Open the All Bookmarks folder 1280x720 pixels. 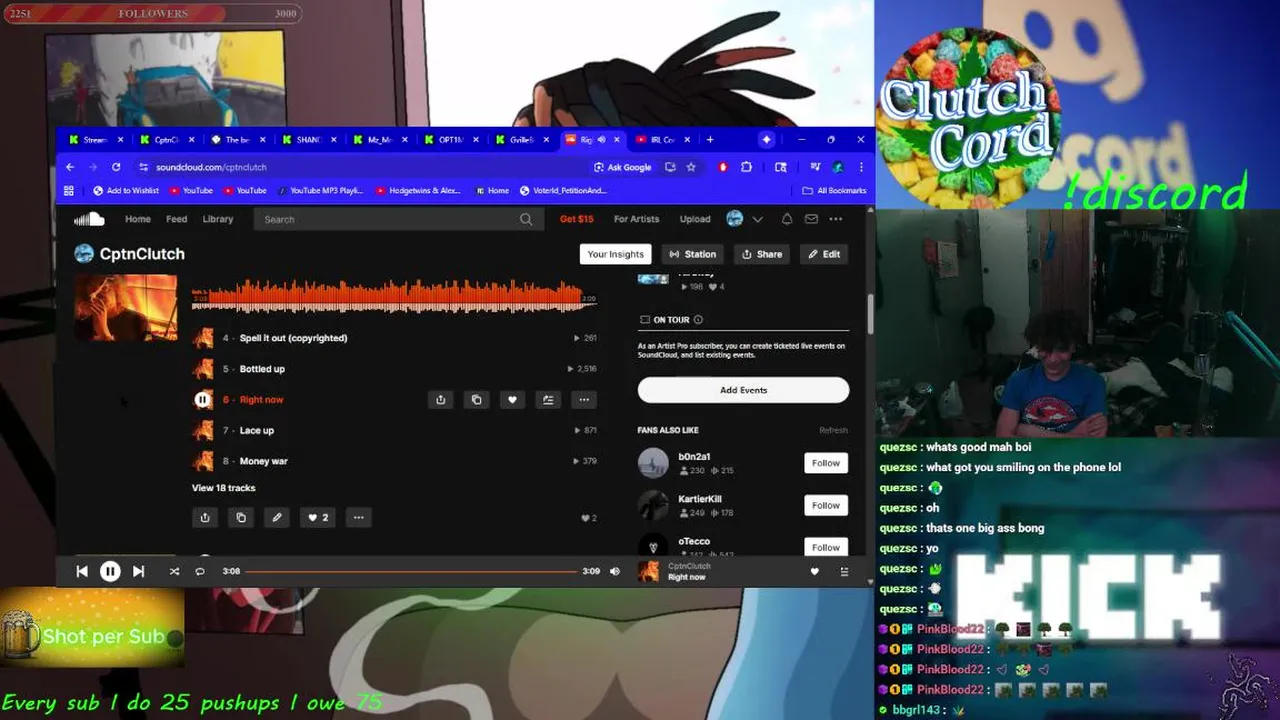[835, 191]
